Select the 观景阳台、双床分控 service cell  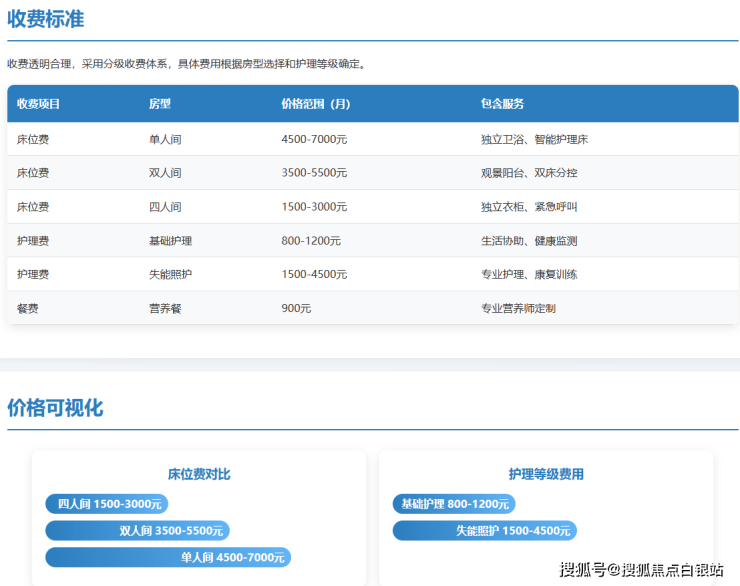(x=529, y=173)
